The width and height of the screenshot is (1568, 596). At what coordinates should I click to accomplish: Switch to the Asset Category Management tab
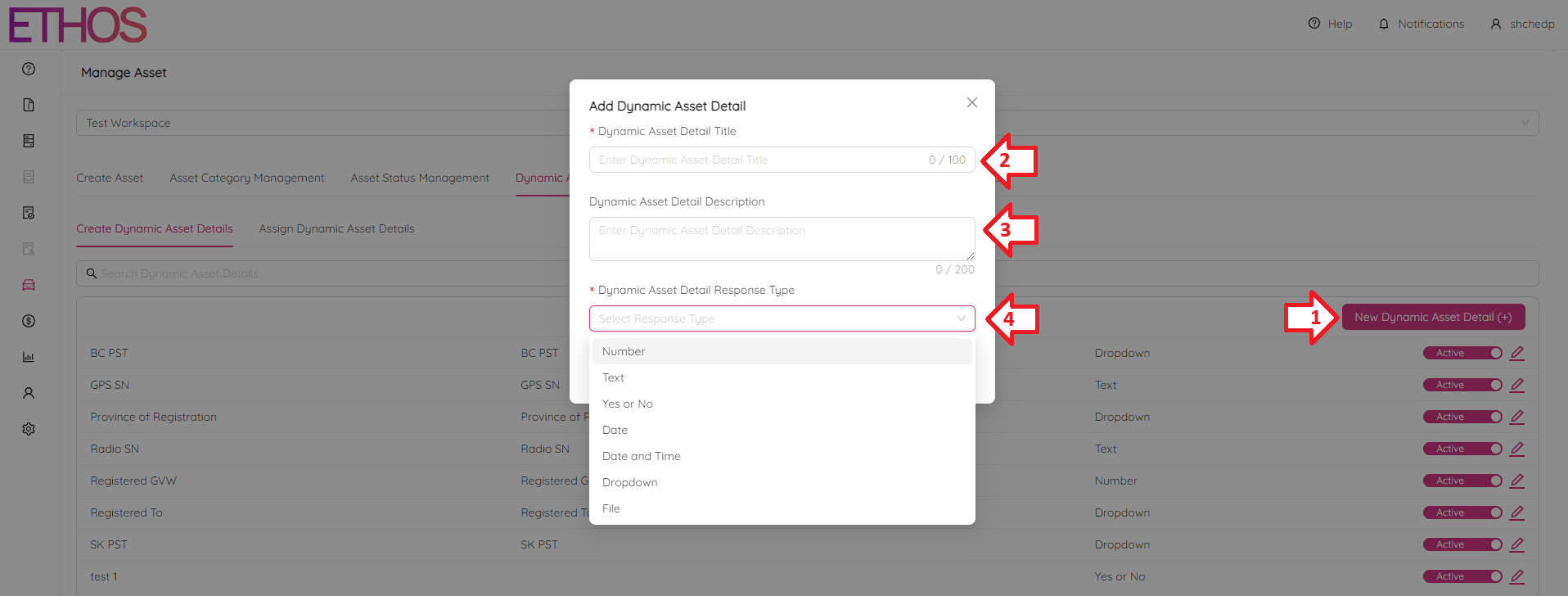246,178
